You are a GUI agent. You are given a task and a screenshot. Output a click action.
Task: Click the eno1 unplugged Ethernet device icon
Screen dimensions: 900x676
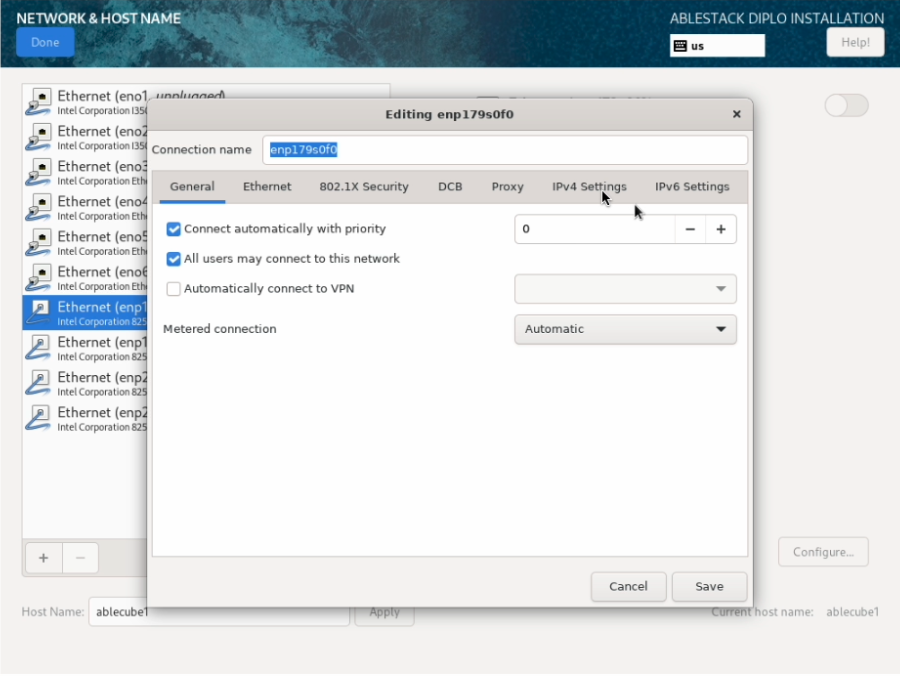[x=38, y=101]
